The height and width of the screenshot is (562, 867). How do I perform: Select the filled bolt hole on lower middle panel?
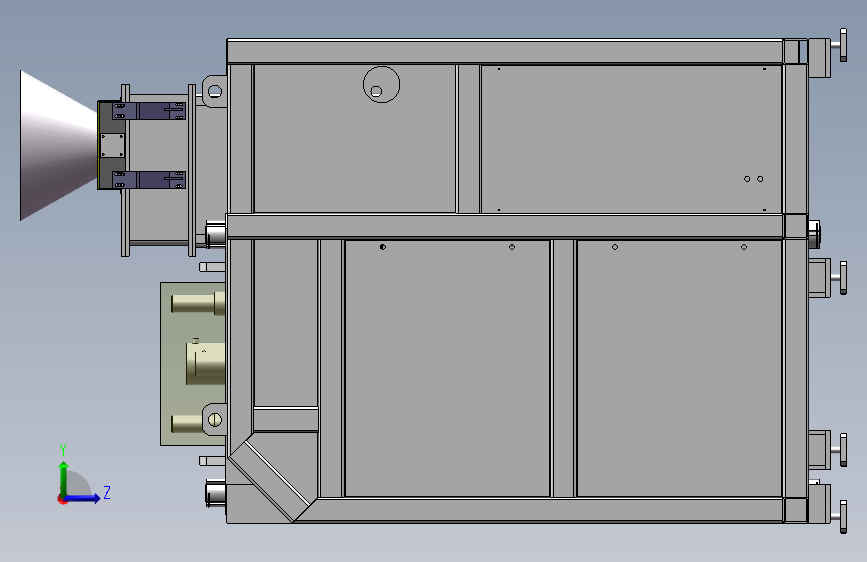[383, 247]
